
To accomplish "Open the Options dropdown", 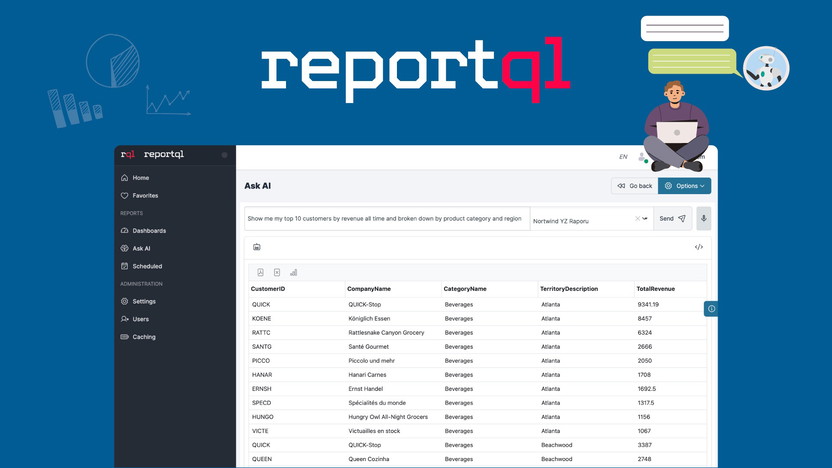I will click(685, 186).
